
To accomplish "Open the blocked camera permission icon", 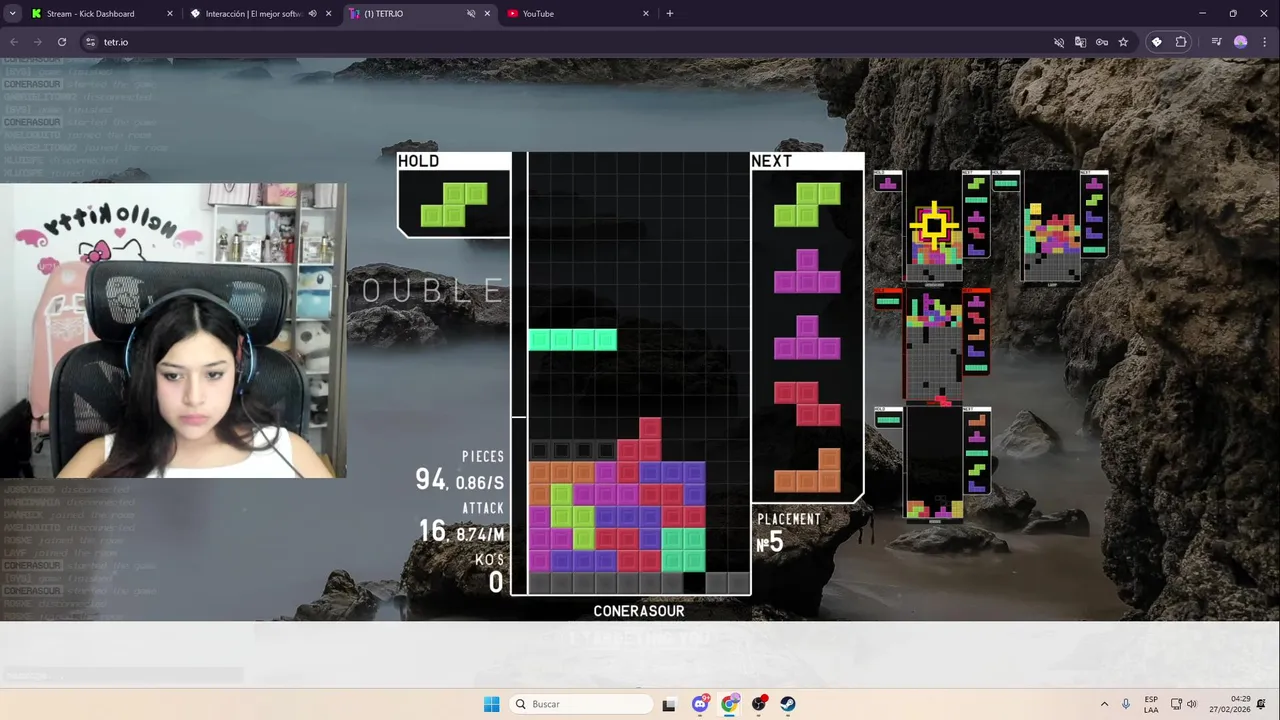I will tap(1059, 42).
